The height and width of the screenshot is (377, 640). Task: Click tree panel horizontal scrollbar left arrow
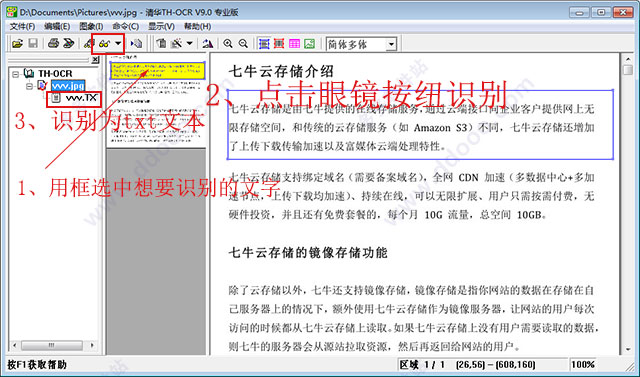pyautogui.click(x=15, y=346)
